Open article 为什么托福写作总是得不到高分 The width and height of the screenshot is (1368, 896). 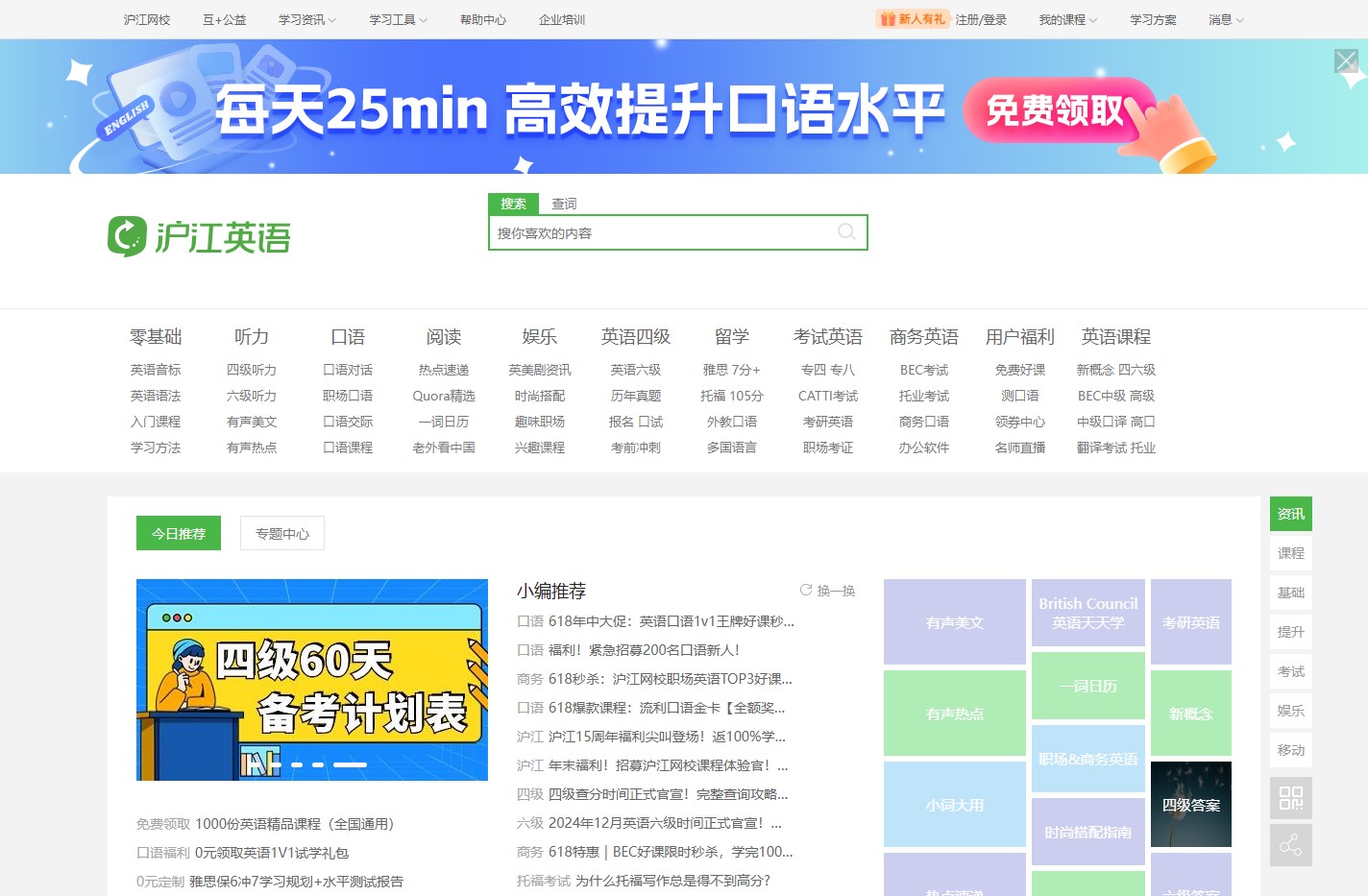pos(672,881)
